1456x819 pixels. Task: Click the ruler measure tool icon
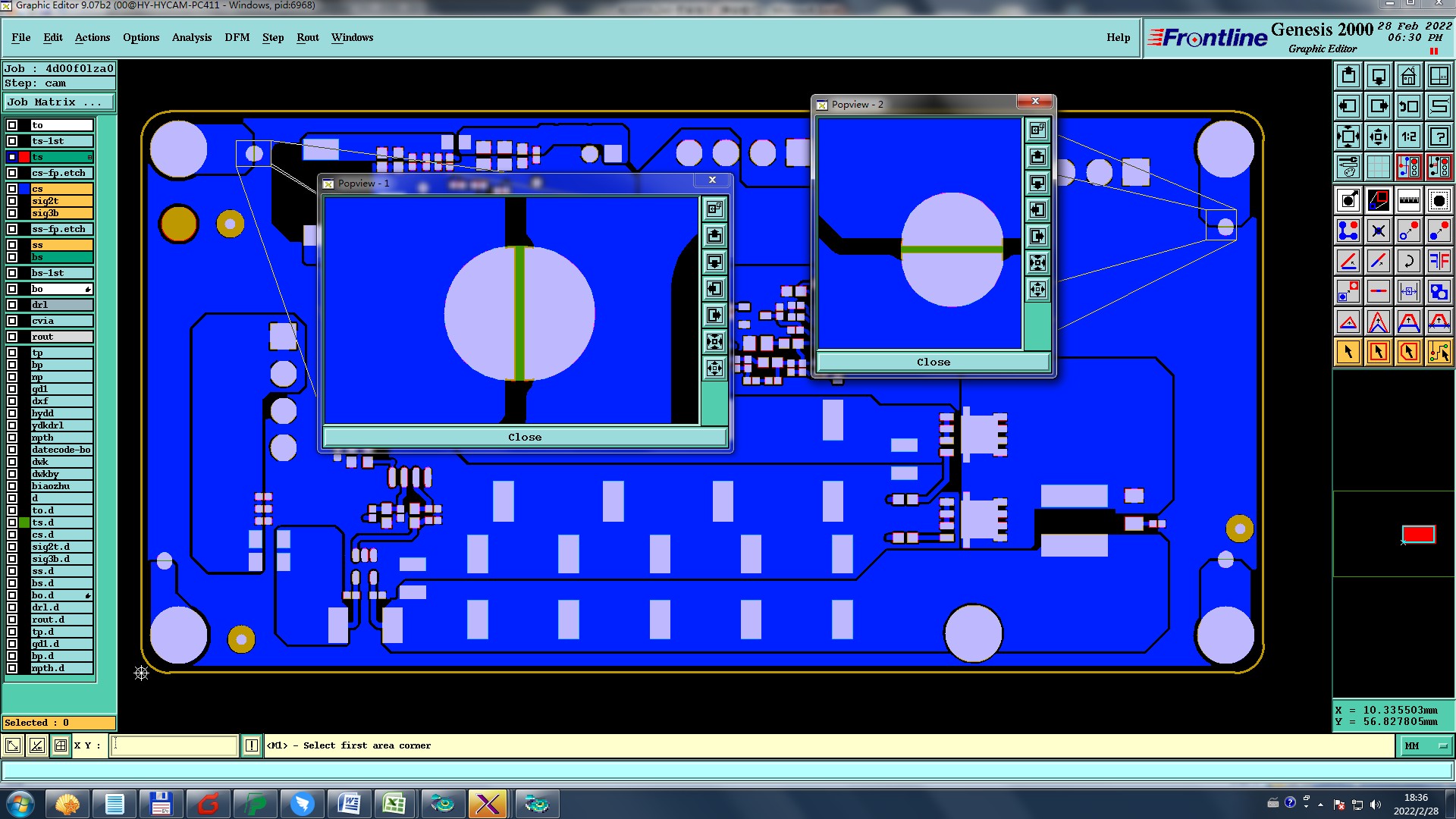(x=1408, y=200)
